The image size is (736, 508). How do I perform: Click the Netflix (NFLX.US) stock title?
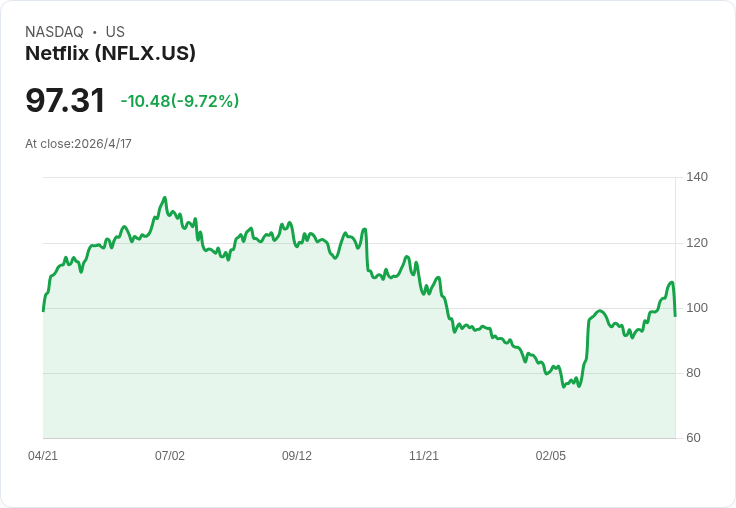click(x=110, y=53)
